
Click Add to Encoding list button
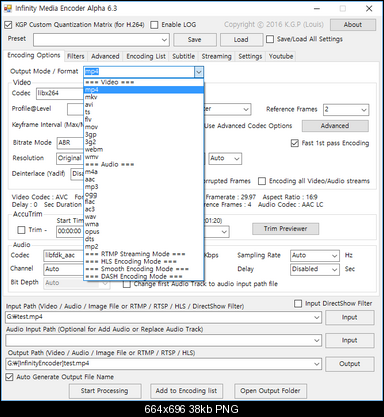pyautogui.click(x=186, y=391)
